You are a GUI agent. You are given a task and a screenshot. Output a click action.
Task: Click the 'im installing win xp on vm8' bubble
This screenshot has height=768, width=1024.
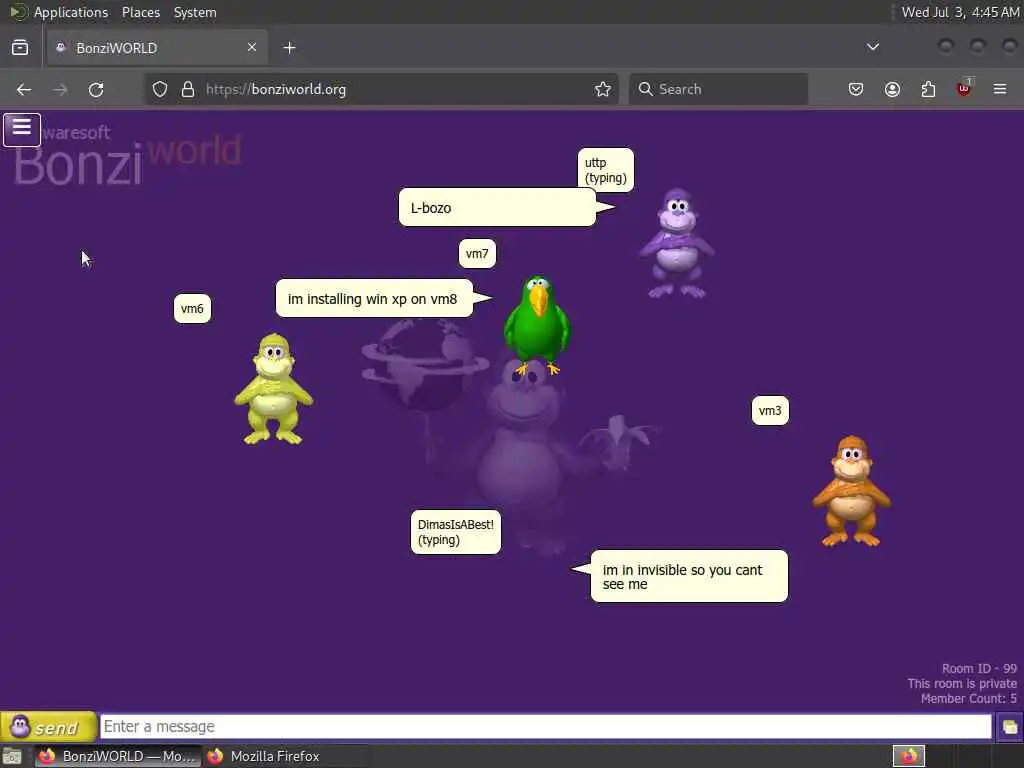coord(374,299)
